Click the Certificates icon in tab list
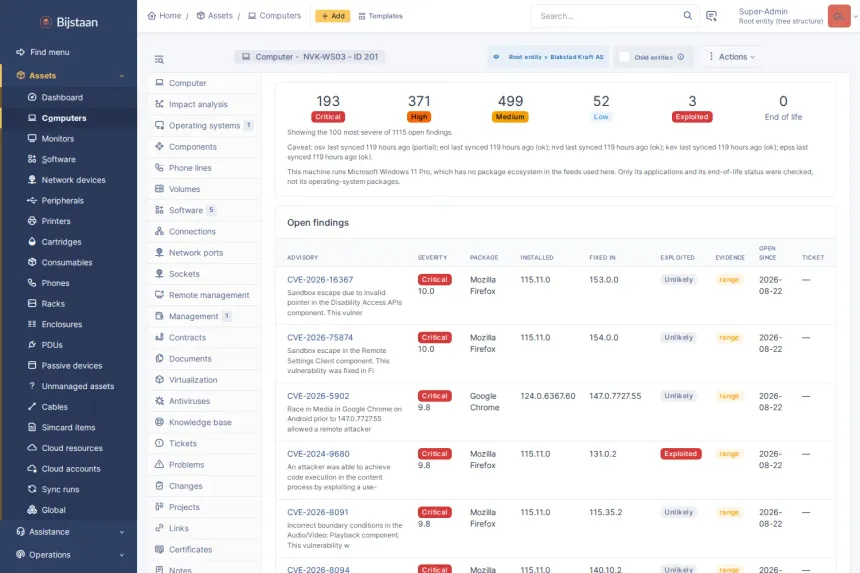 (x=160, y=549)
